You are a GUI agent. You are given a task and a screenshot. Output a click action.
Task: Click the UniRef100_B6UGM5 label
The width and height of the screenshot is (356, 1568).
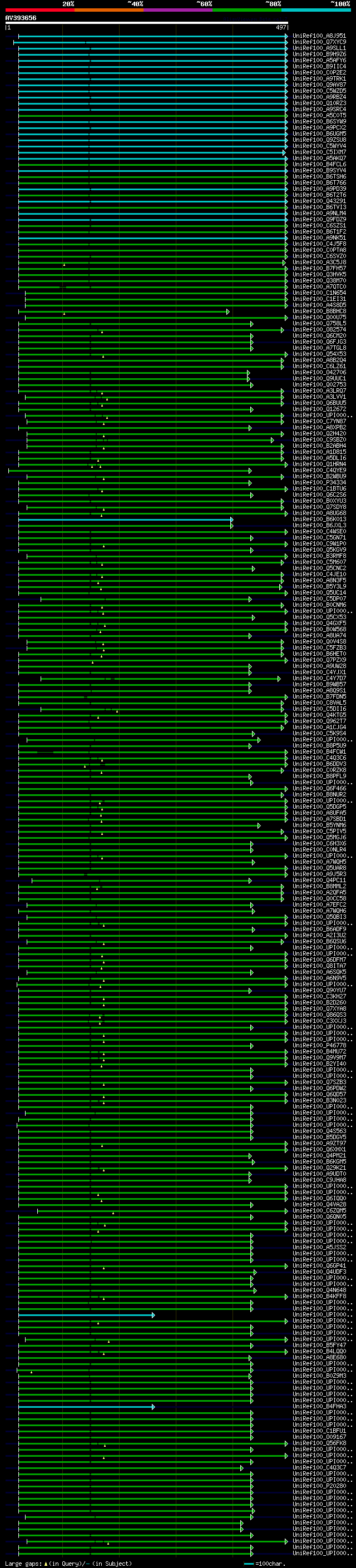tap(319, 134)
